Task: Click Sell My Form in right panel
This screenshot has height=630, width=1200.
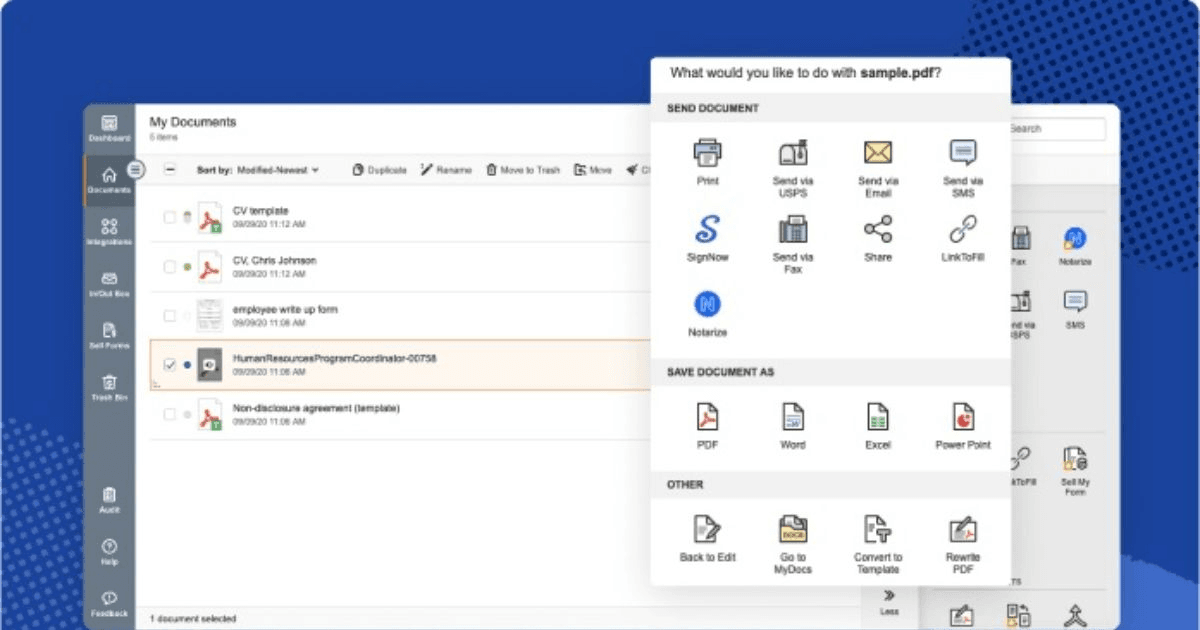Action: pyautogui.click(x=1076, y=470)
